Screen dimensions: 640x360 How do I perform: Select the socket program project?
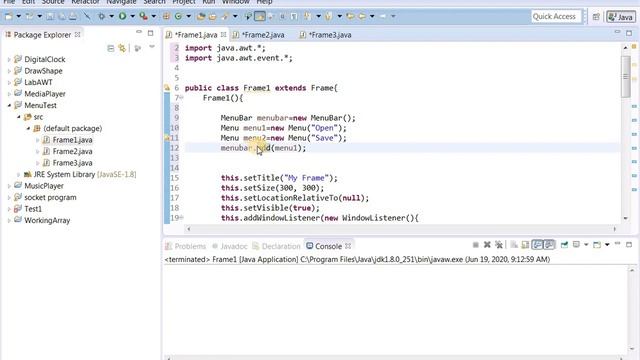click(x=50, y=197)
